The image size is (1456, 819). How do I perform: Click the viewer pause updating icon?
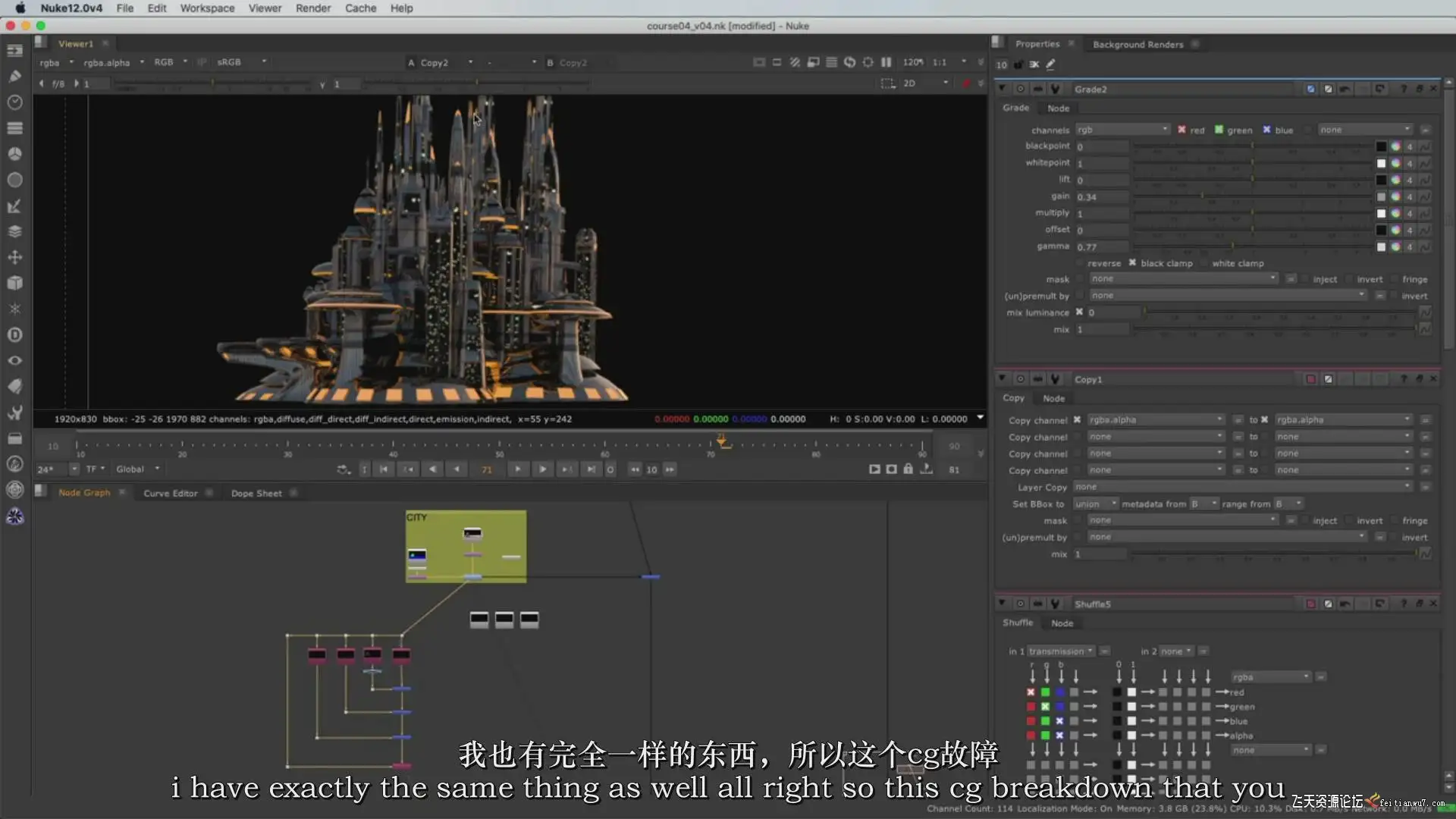[x=886, y=62]
